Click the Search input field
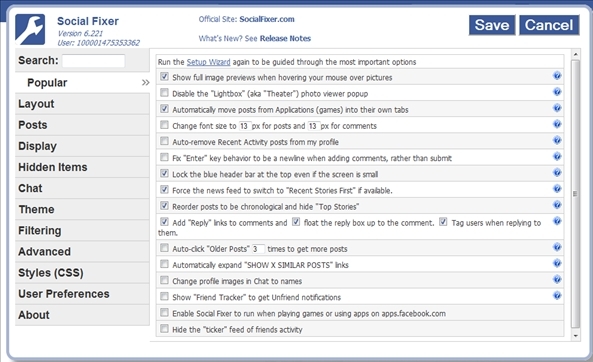This screenshot has height=362, width=593. pyautogui.click(x=93, y=61)
